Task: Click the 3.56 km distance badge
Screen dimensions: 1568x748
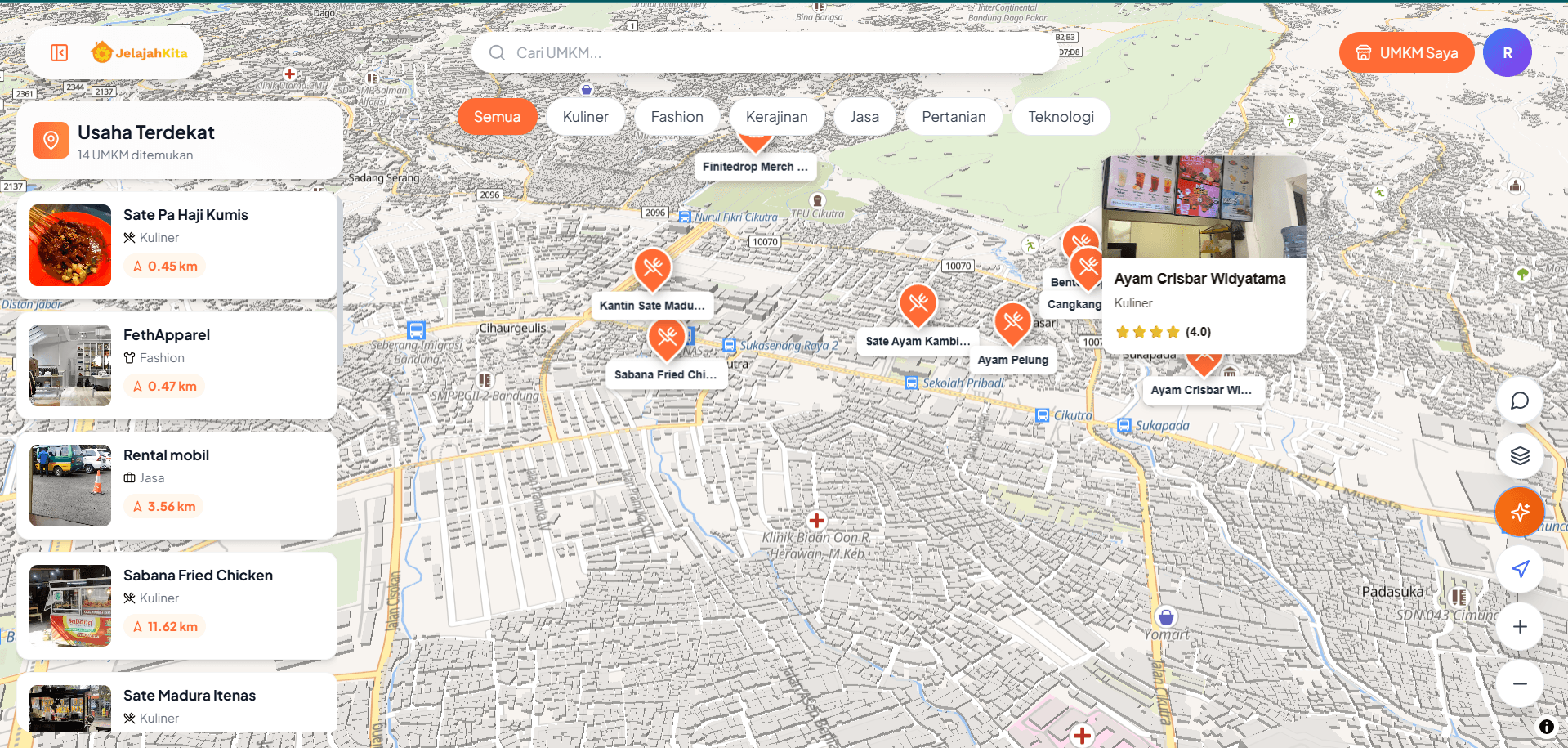Action: coord(164,507)
